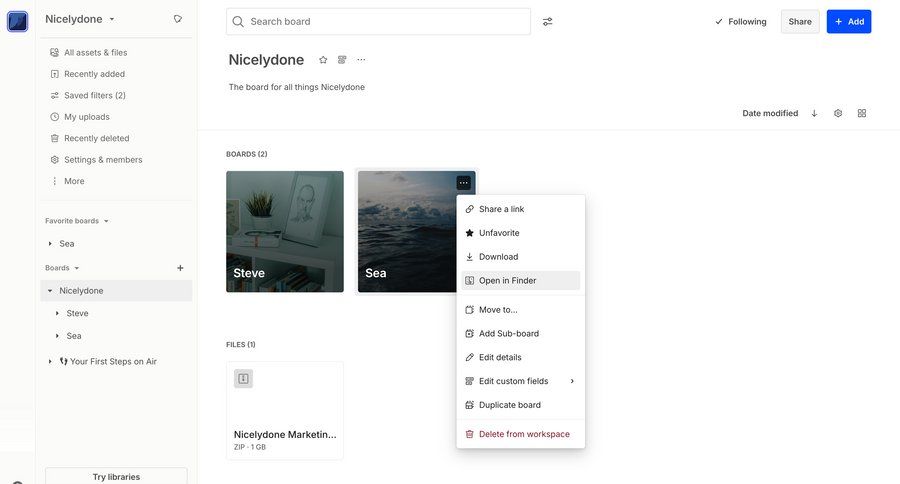Click the FILES (1) section label
The image size is (900, 484).
pyautogui.click(x=240, y=344)
